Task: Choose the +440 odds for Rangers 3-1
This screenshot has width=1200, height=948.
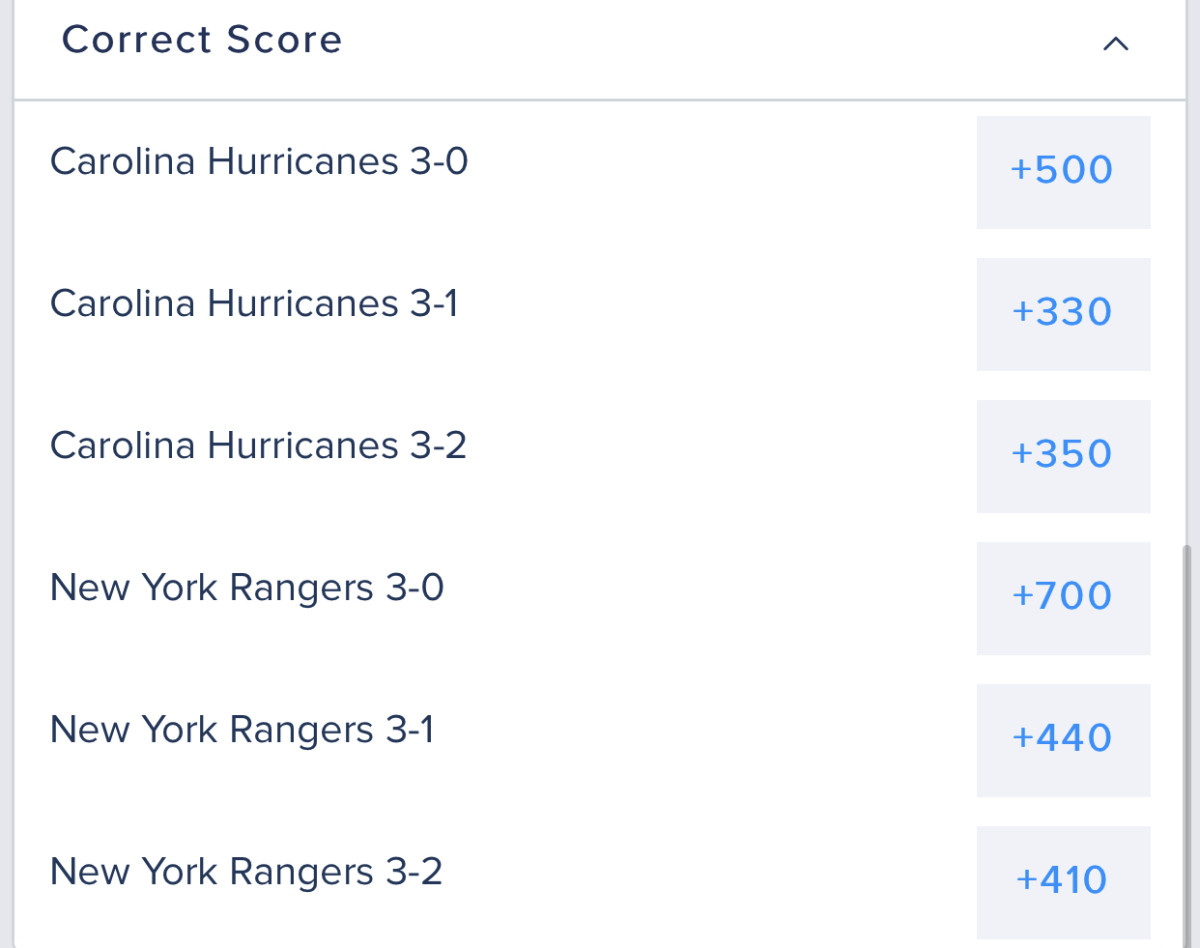Action: click(x=1063, y=739)
